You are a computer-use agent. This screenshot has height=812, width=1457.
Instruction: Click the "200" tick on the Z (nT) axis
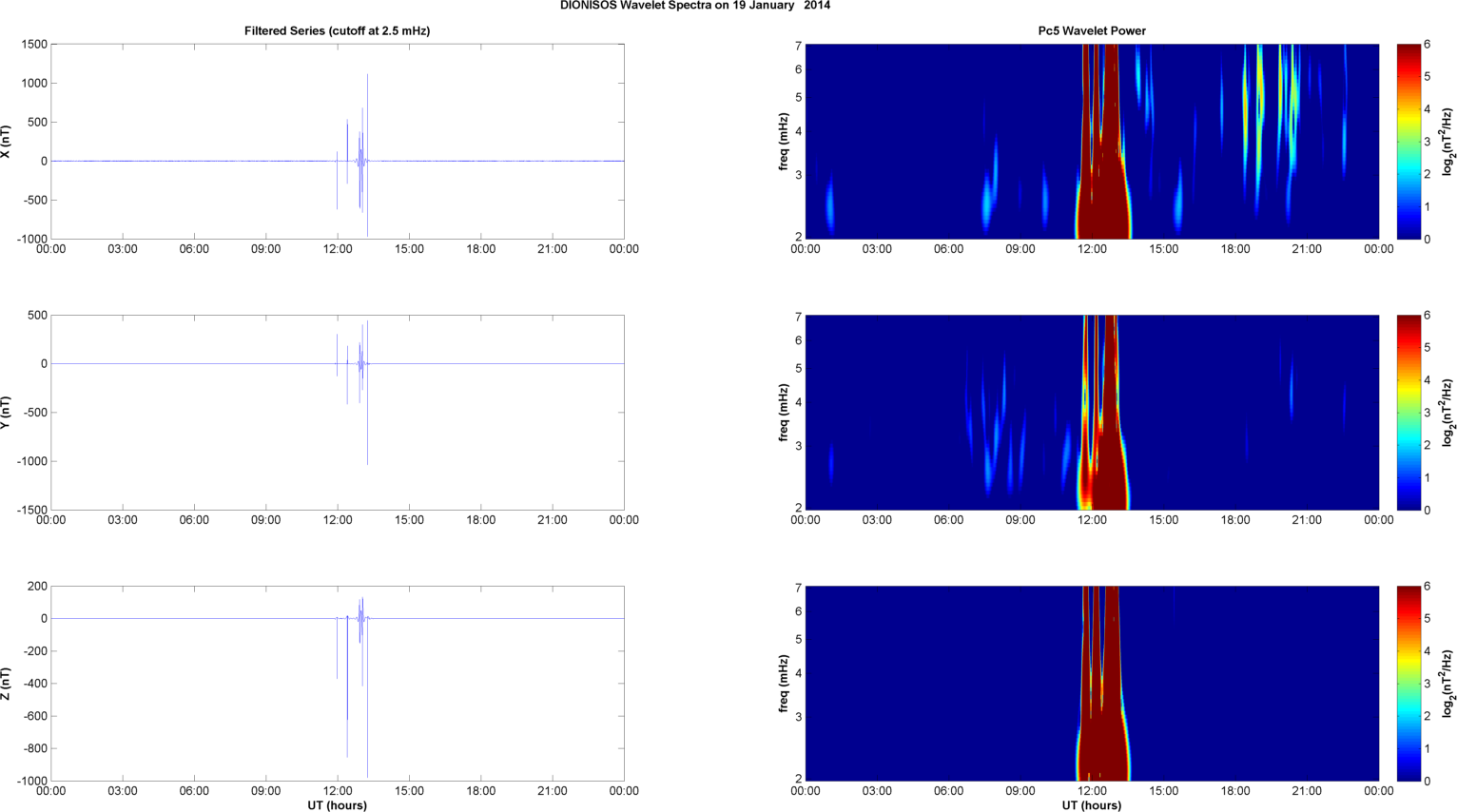tap(38, 587)
